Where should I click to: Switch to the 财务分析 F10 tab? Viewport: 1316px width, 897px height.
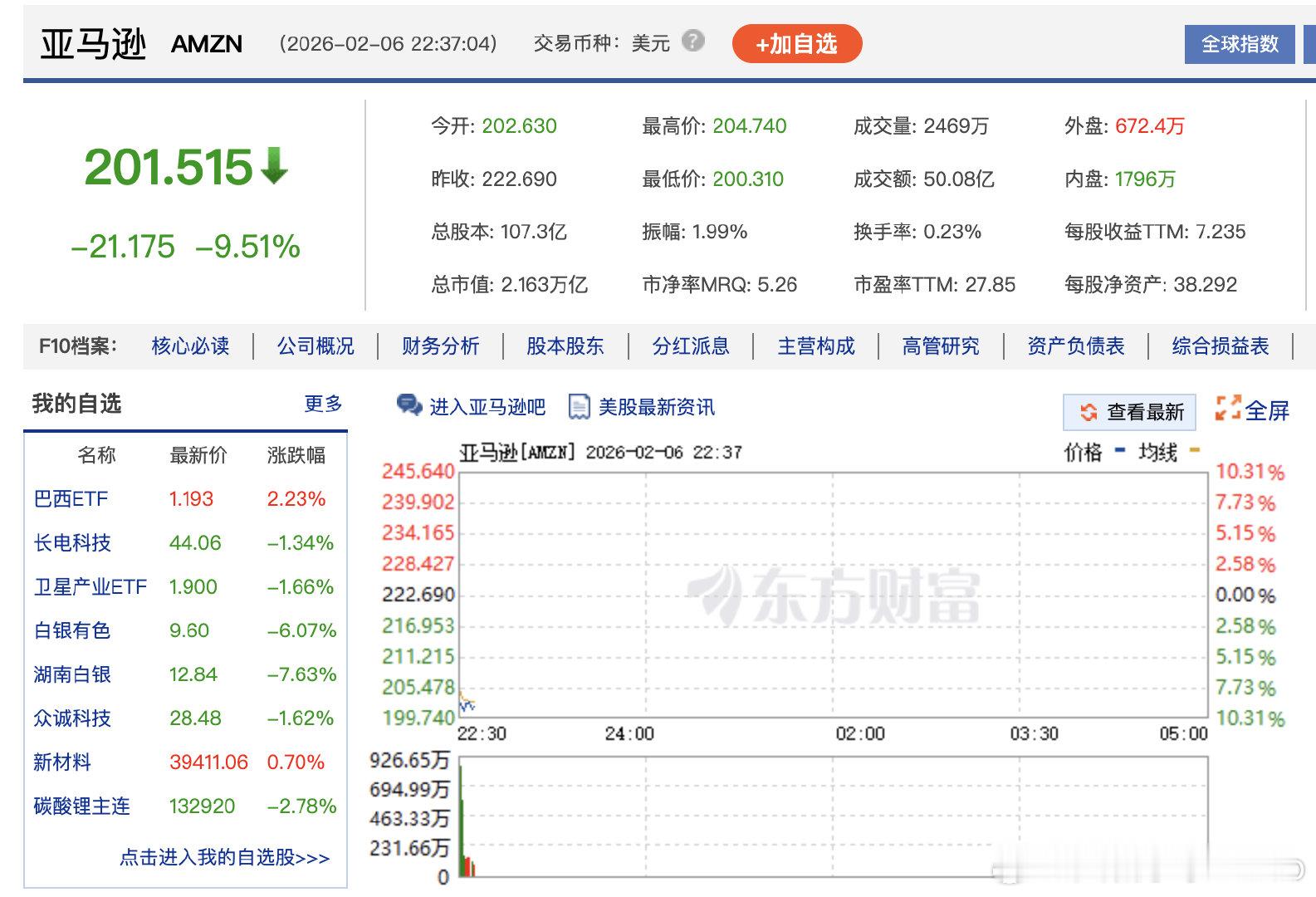tap(441, 346)
